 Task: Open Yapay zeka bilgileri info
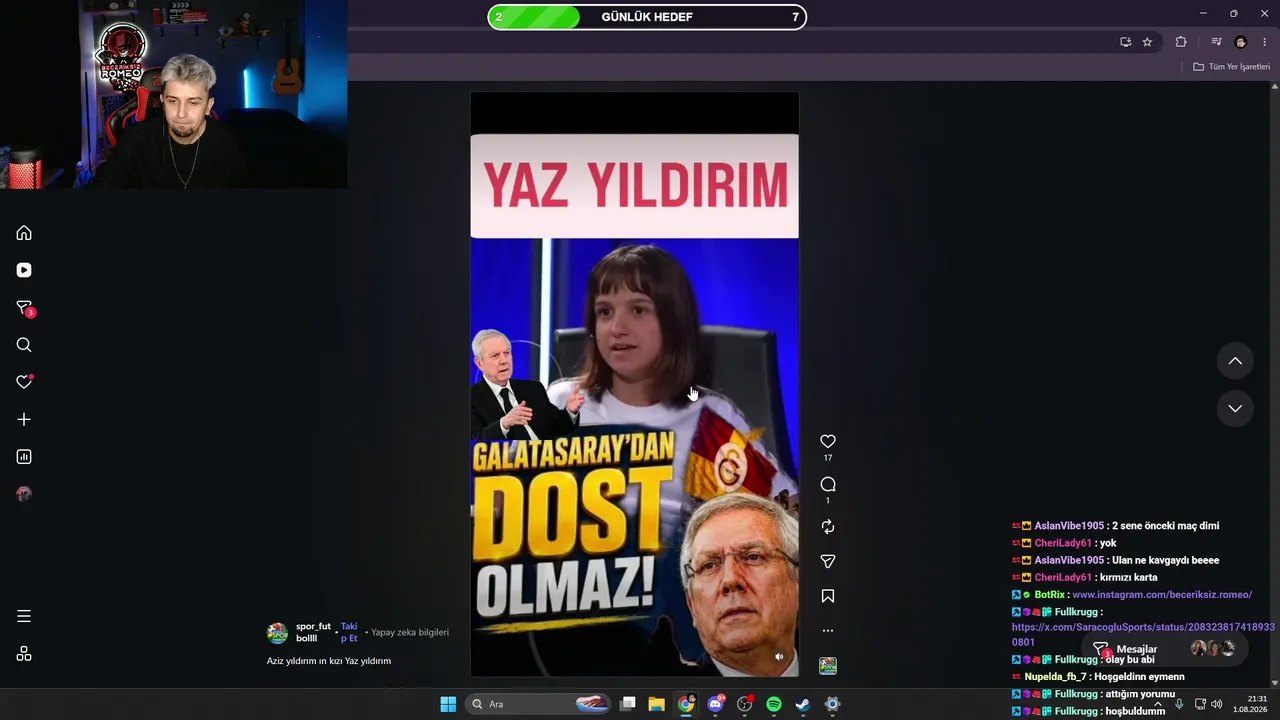click(410, 632)
